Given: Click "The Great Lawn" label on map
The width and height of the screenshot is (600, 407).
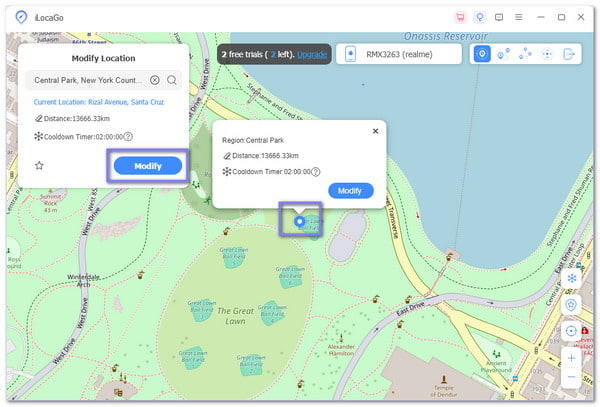Looking at the screenshot, I should 235,316.
